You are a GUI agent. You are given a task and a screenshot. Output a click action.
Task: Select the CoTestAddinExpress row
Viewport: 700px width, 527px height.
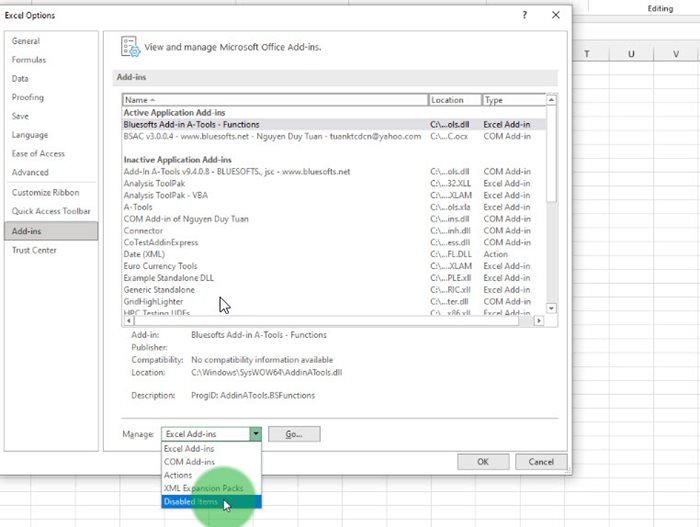tap(334, 243)
